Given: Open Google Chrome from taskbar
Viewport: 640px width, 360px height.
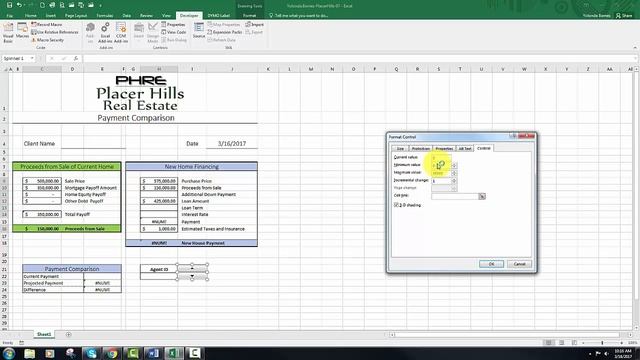Looking at the screenshot, I should point(112,353).
